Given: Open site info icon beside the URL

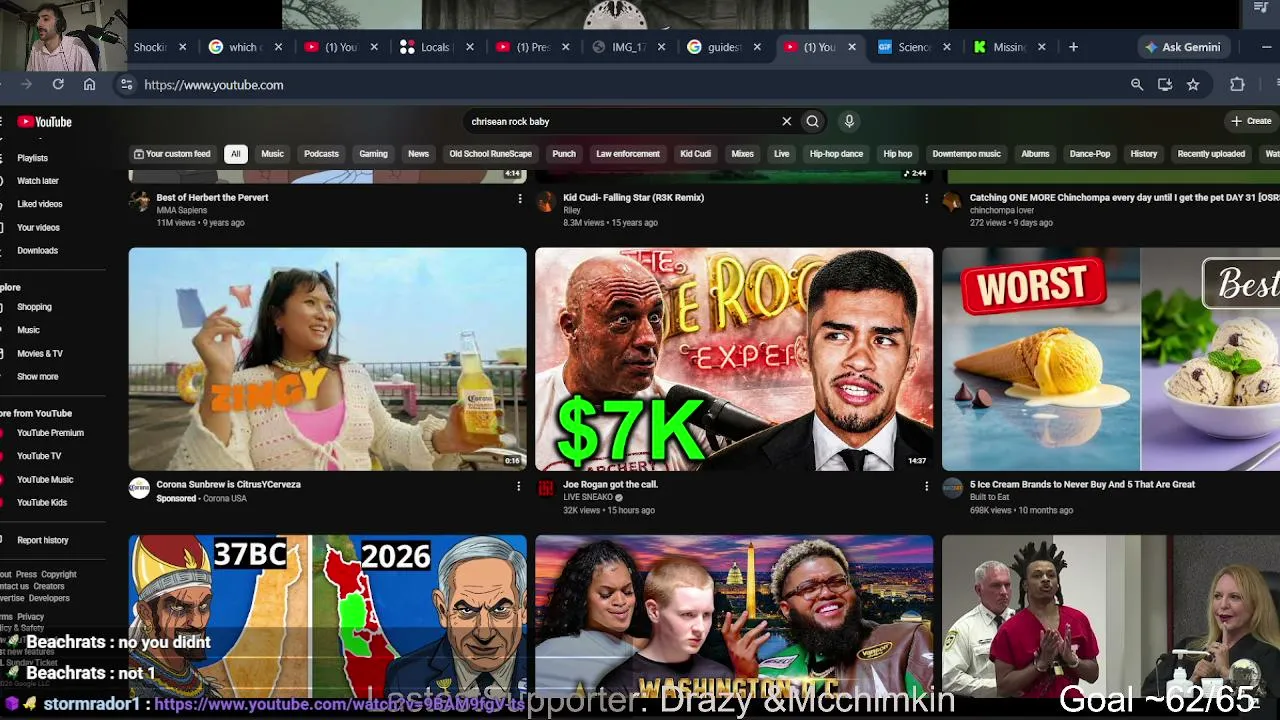Looking at the screenshot, I should point(126,85).
